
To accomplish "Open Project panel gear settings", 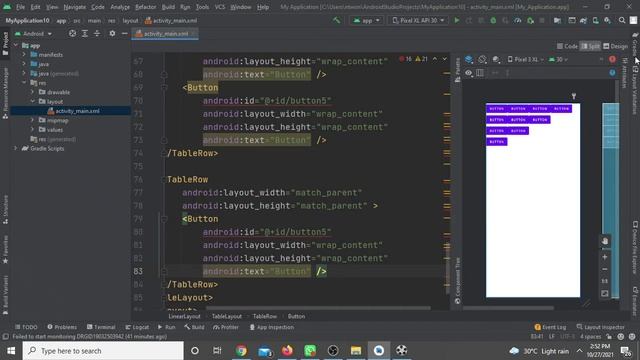I will click(x=112, y=33).
